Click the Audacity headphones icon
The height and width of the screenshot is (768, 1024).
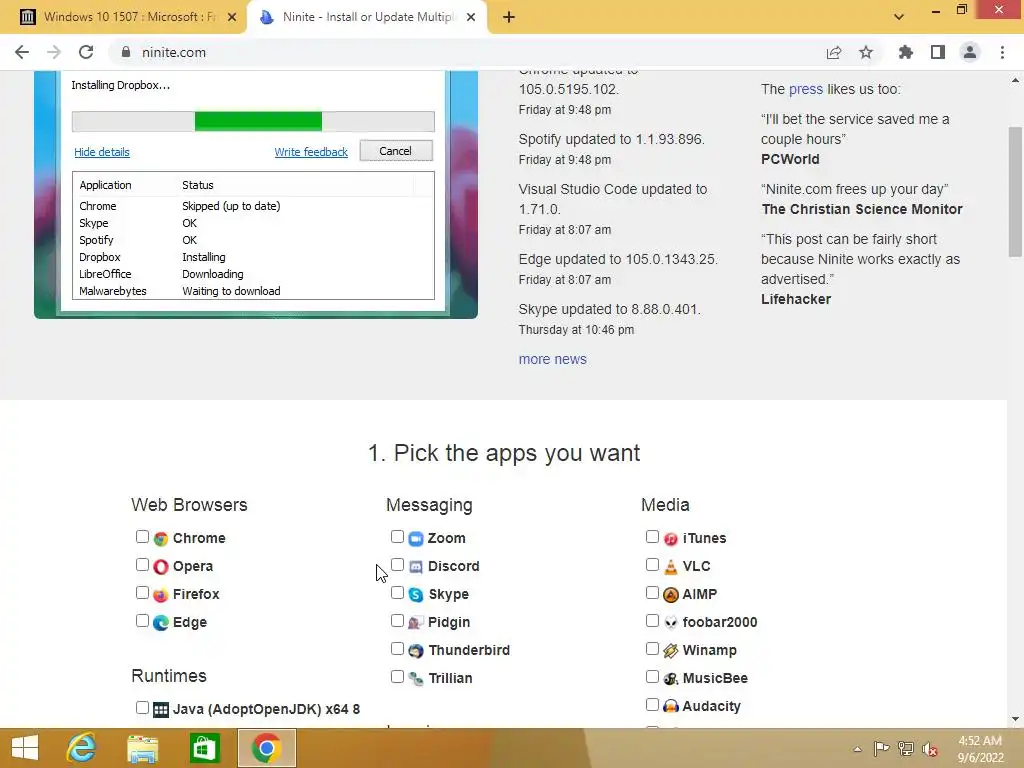point(671,707)
